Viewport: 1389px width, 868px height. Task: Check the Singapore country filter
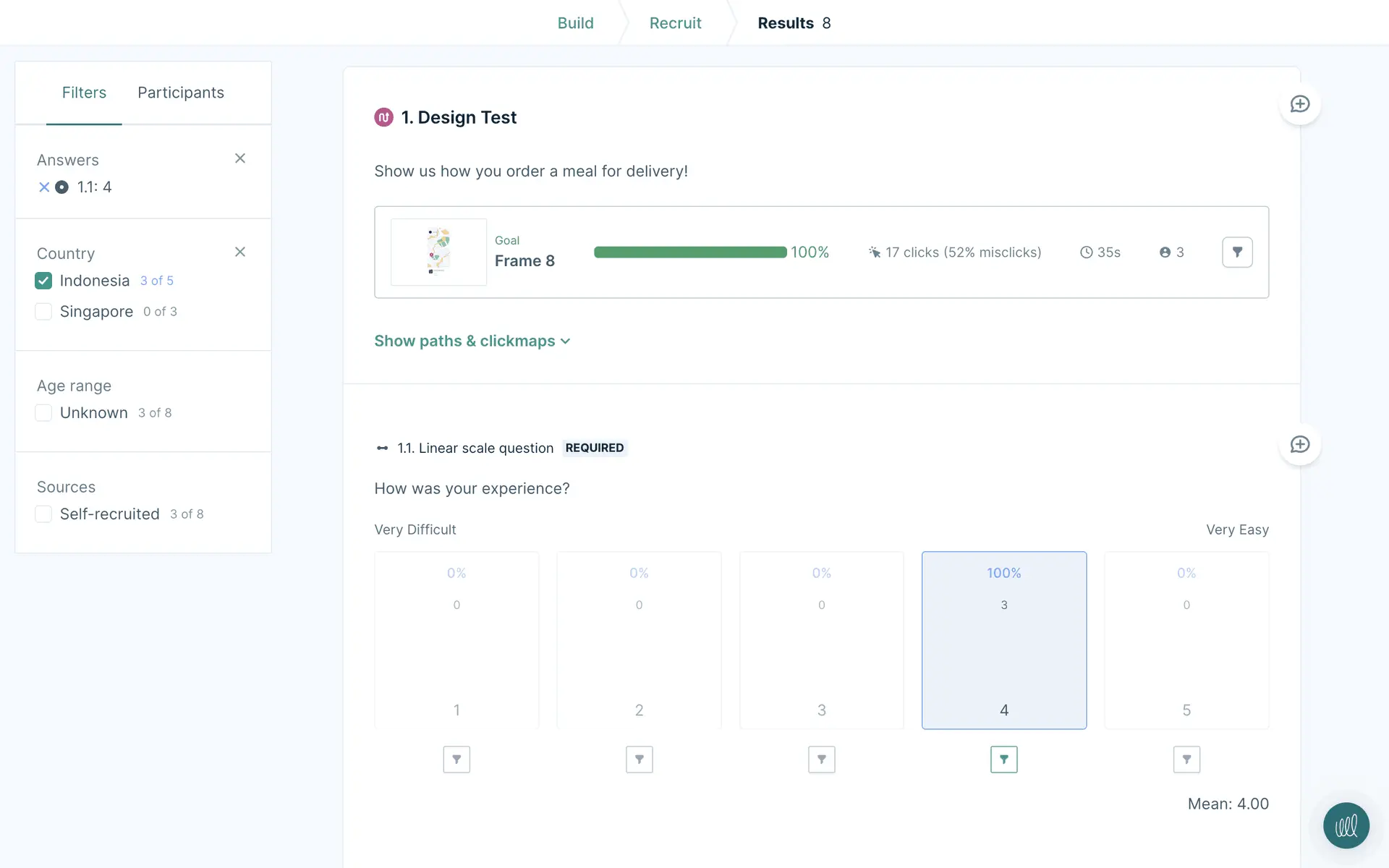point(43,312)
